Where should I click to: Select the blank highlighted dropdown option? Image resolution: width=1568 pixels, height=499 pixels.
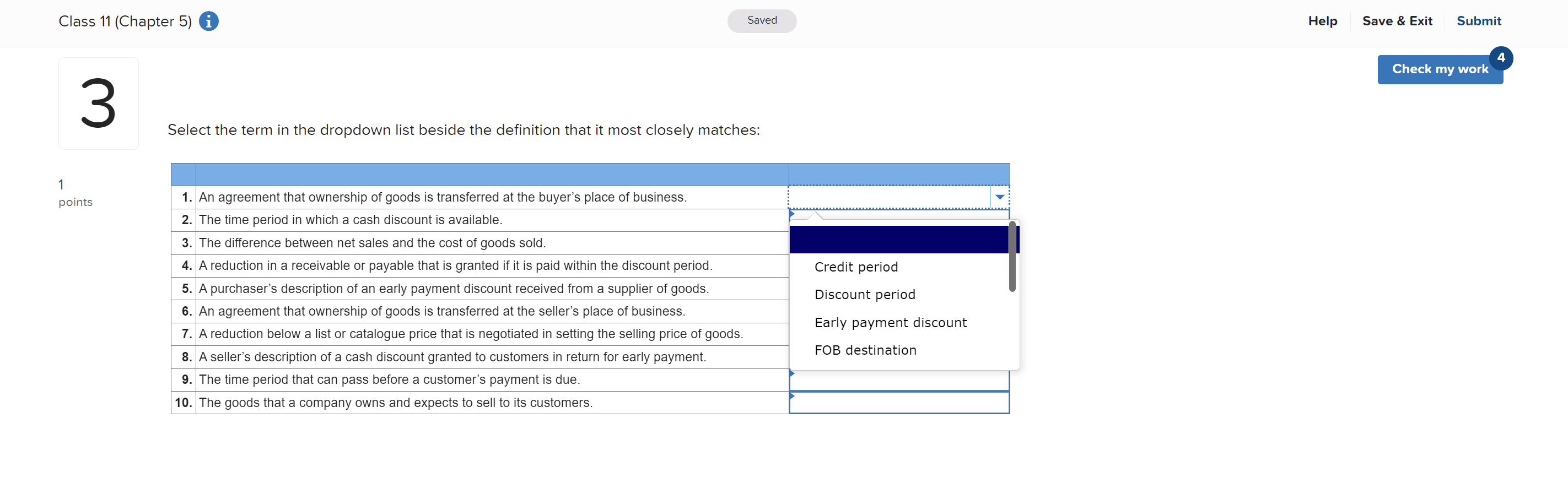pos(899,240)
